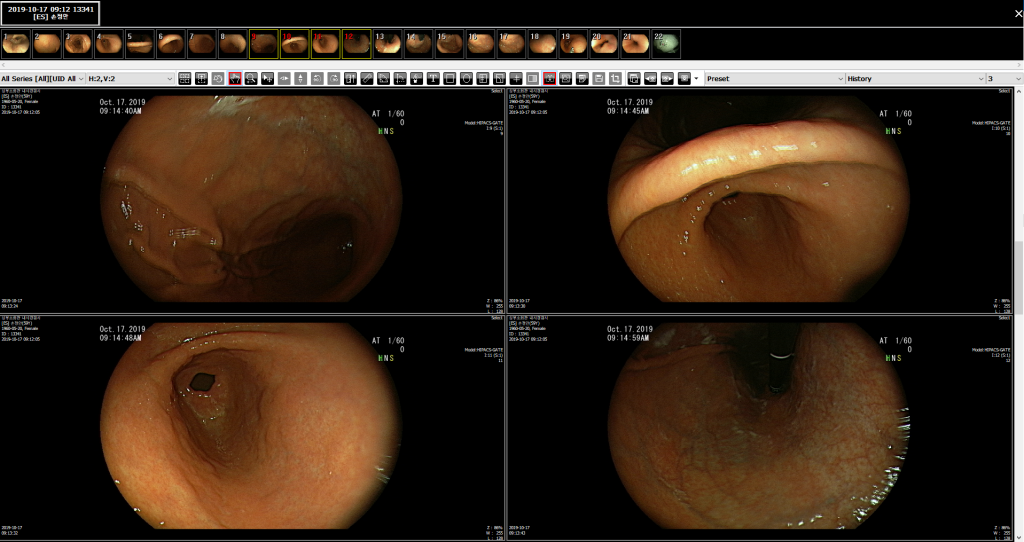This screenshot has width=1024, height=542.
Task: Select the hand pan tool
Action: coord(234,78)
